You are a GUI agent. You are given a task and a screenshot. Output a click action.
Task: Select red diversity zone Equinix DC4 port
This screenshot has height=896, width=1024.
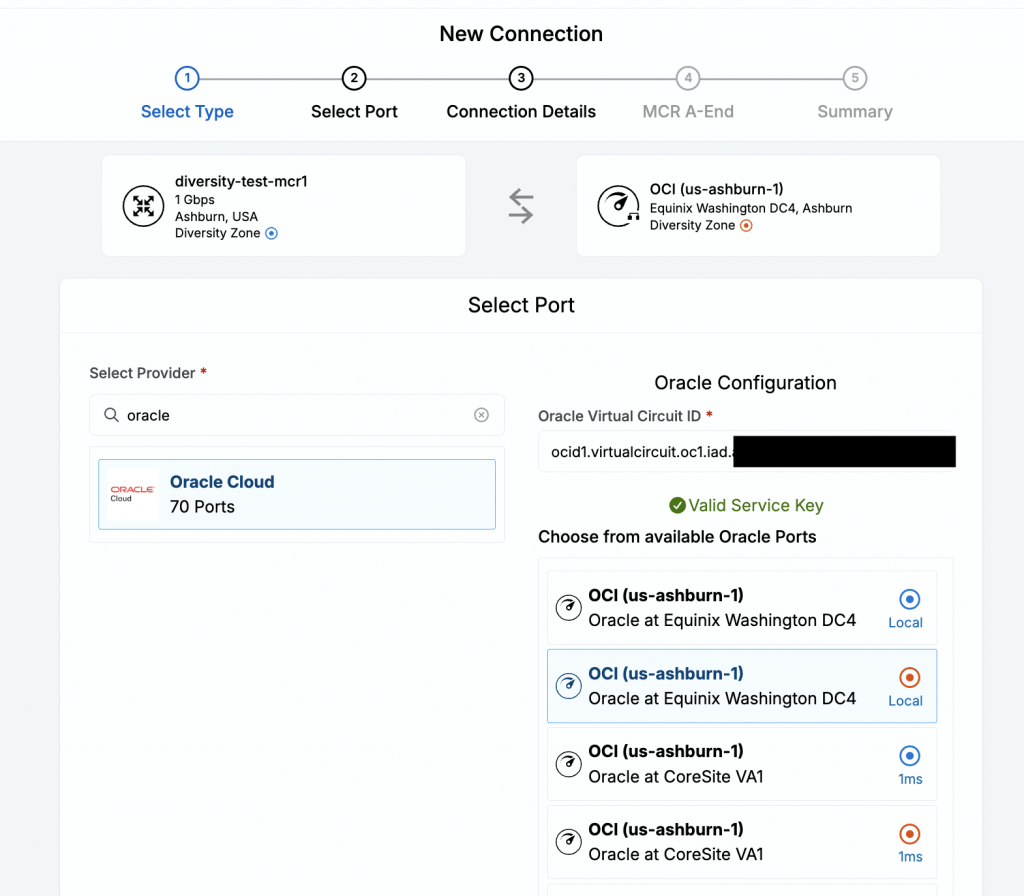742,686
